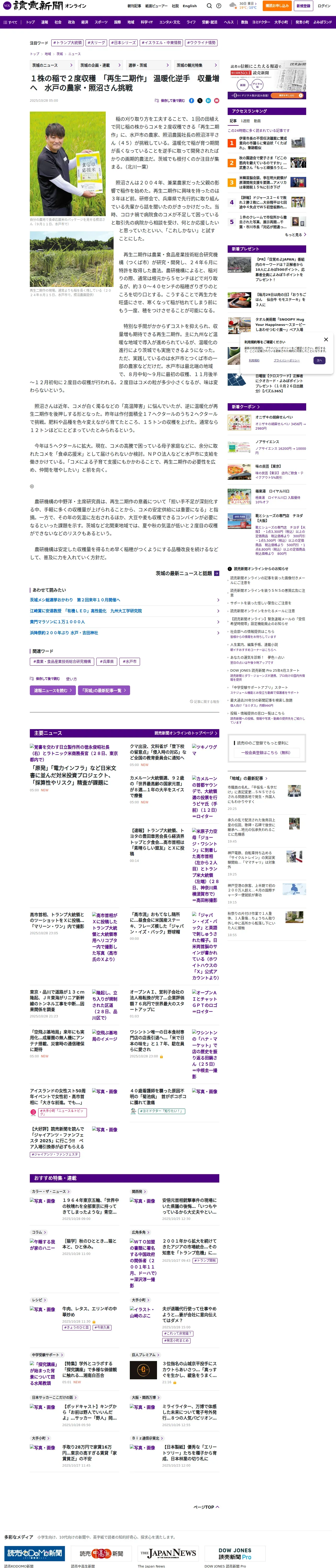Click the #水戸市 keyword tag
Screen dimensions: 336x1568
point(129,661)
